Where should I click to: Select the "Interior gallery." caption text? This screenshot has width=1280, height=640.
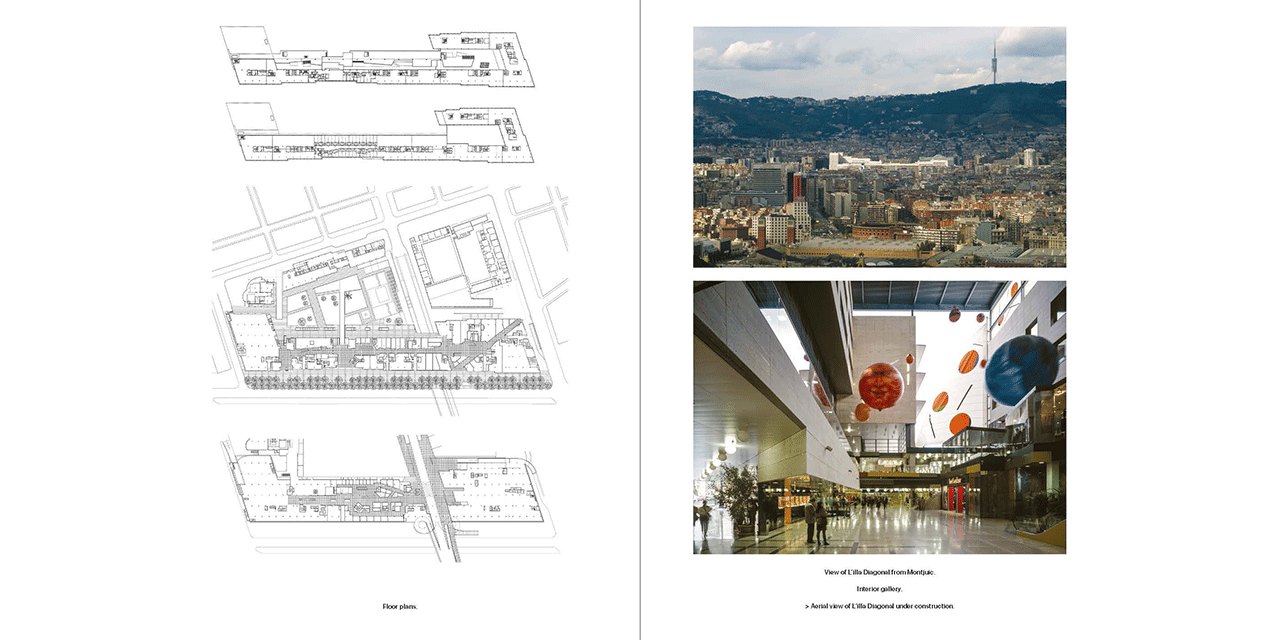coord(879,589)
